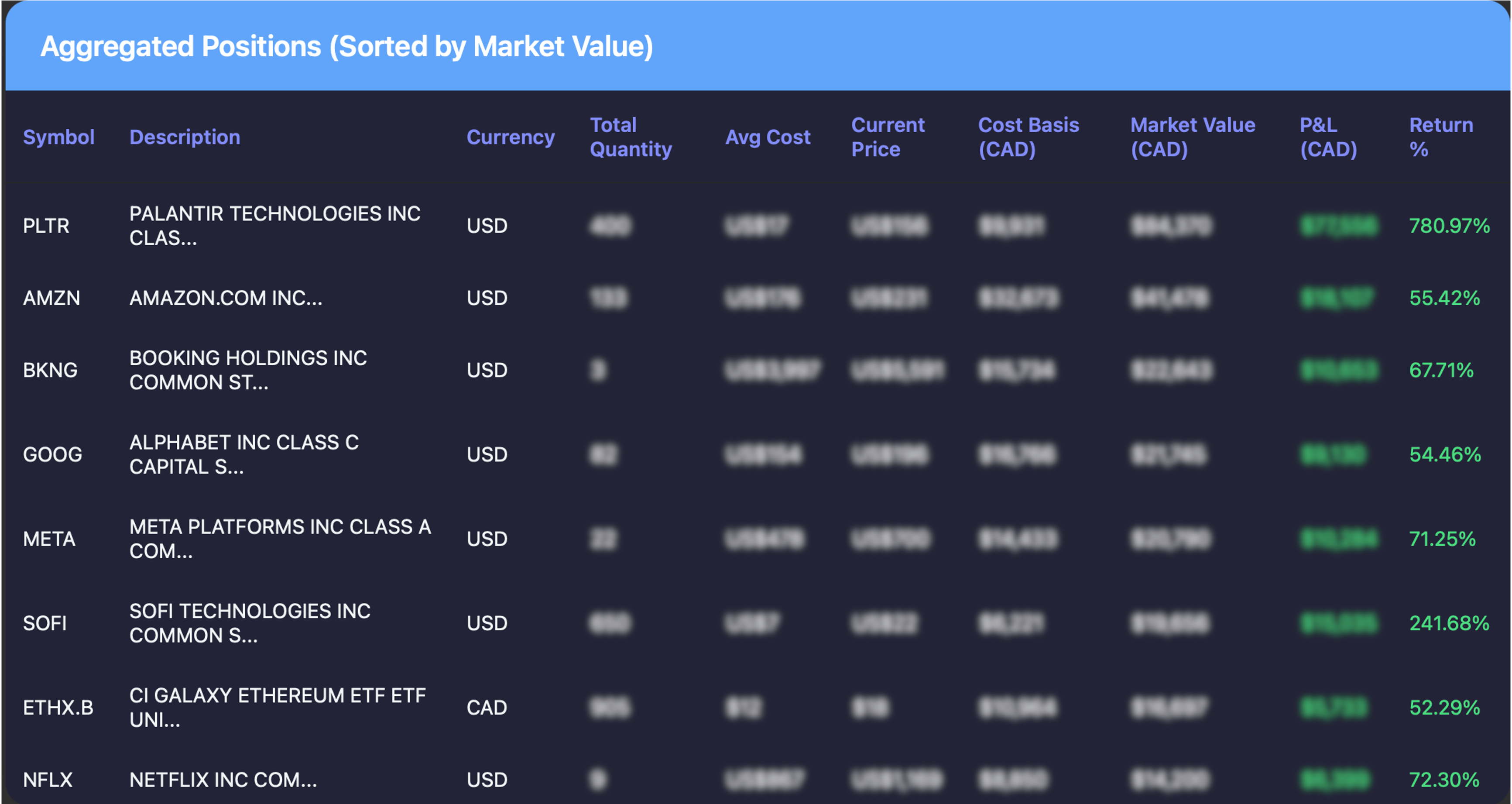Select the PLTR symbol cell
Viewport: 1512px width, 804px height.
46,226
